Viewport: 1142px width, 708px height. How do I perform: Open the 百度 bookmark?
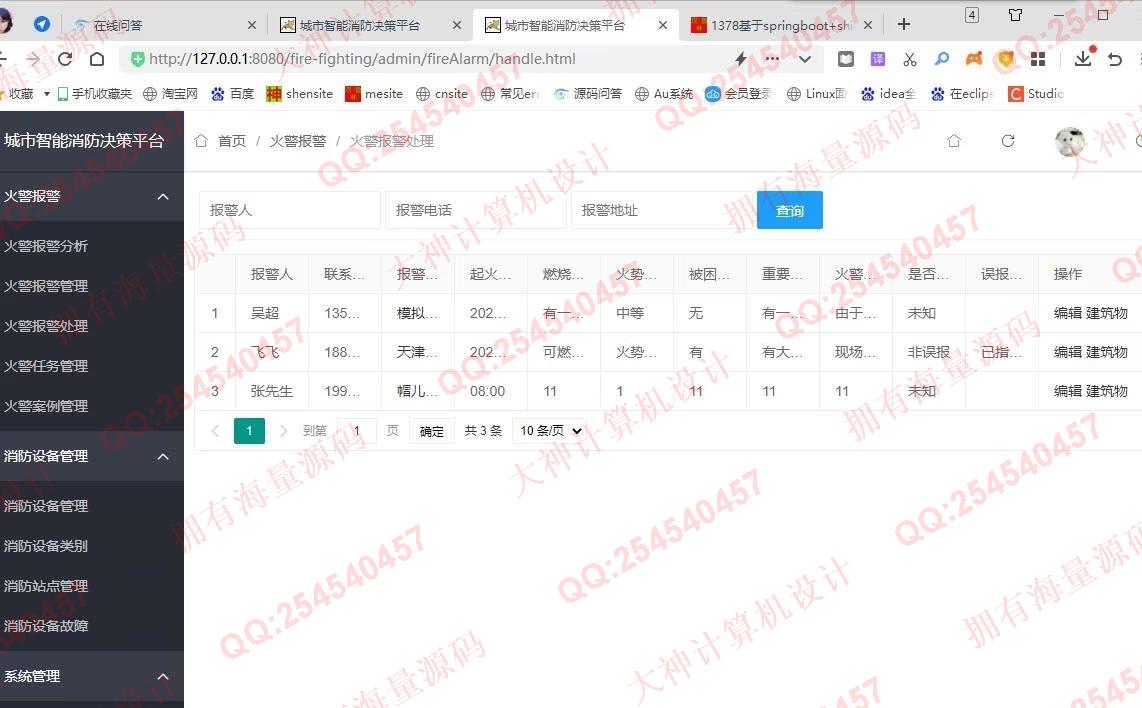point(232,93)
